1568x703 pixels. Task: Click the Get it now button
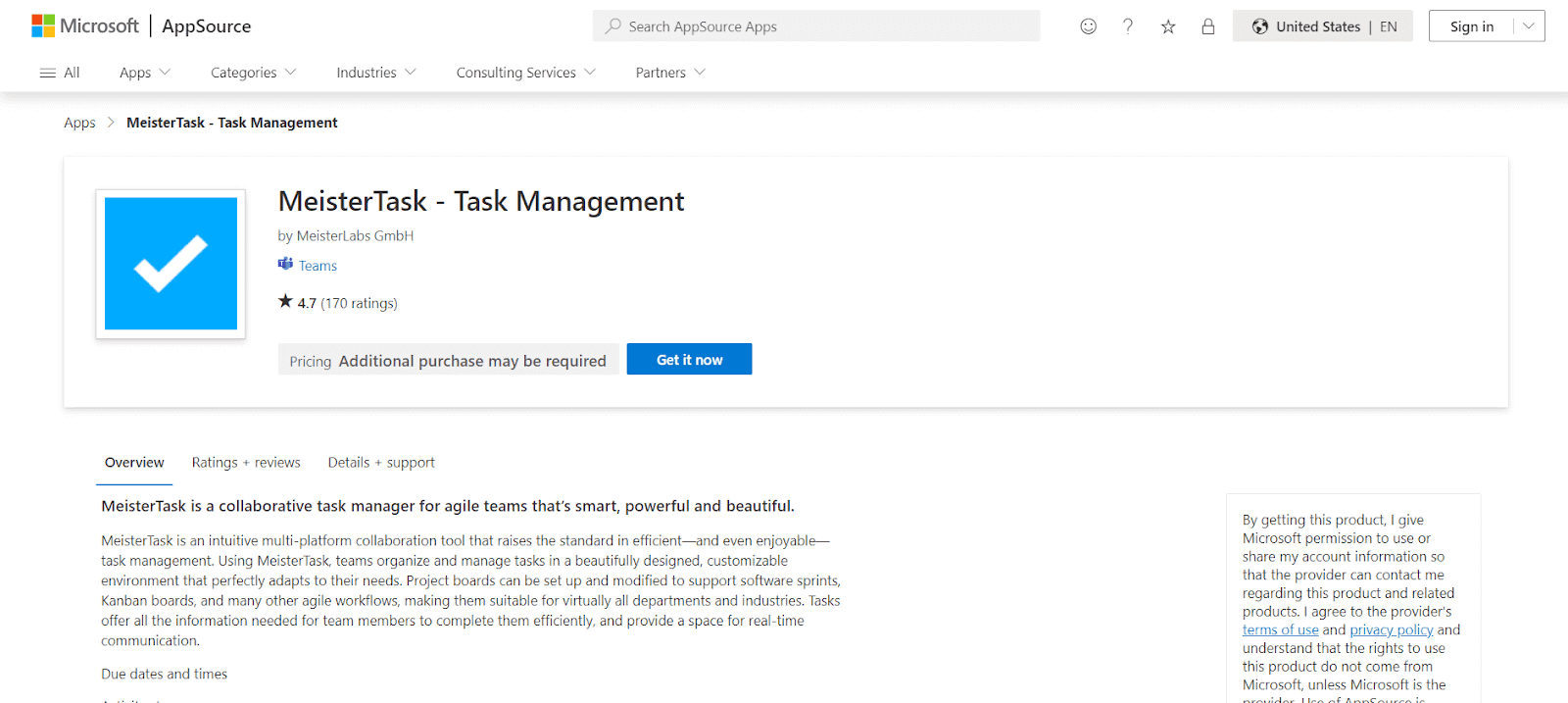(689, 359)
